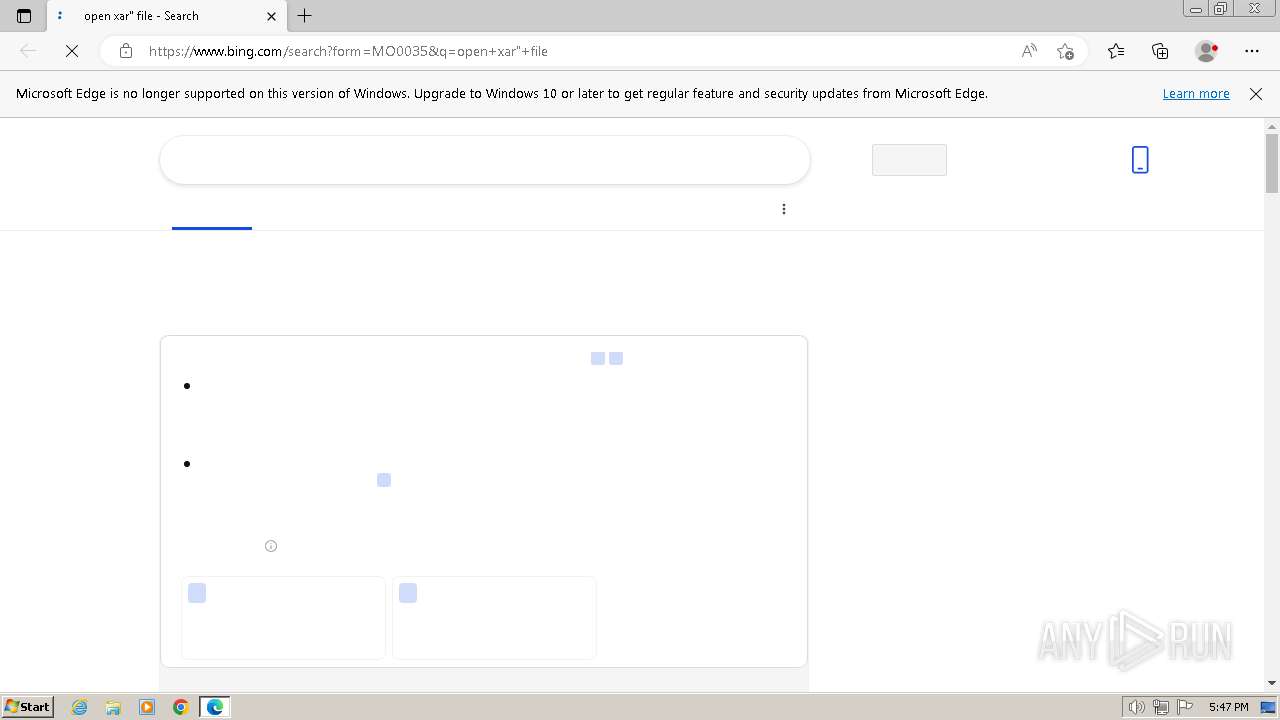
Task: Open the Favorites list
Action: coord(1116,51)
